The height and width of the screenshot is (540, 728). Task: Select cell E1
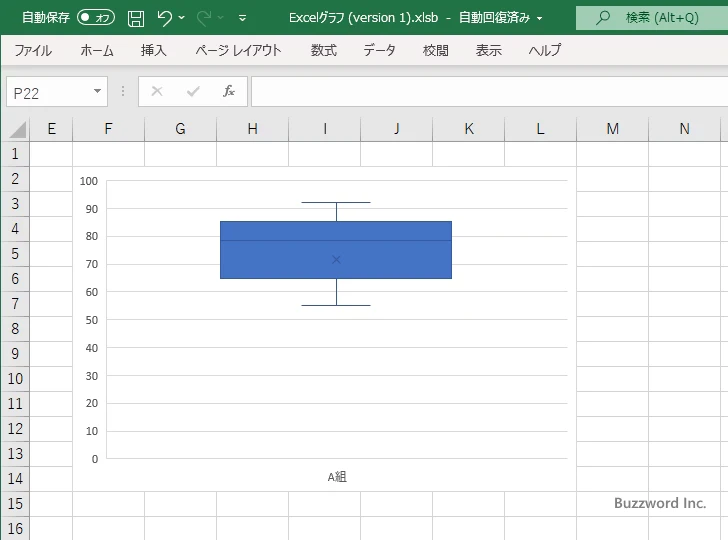pos(51,154)
